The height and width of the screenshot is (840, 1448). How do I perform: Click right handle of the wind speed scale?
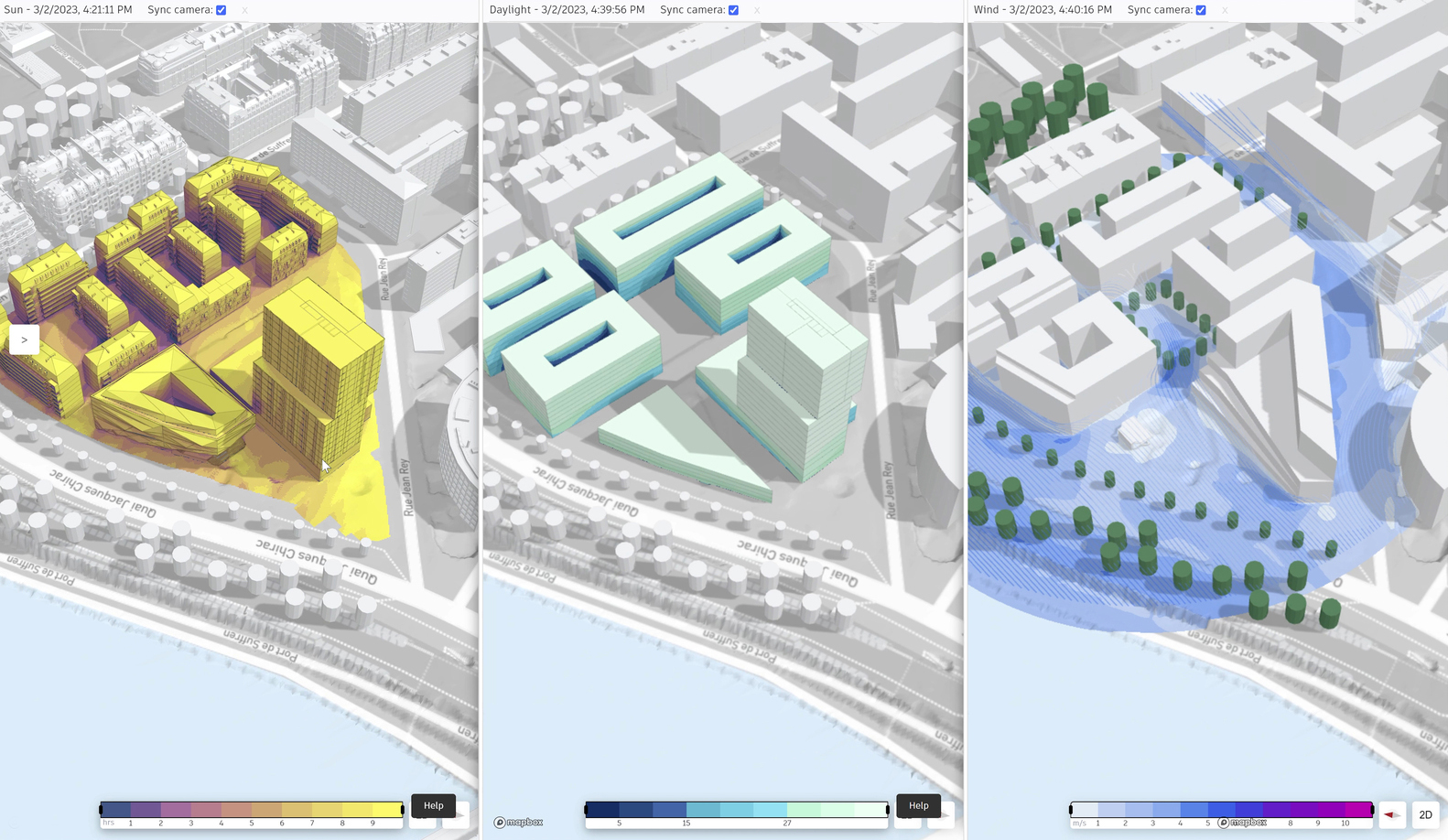click(x=1372, y=810)
